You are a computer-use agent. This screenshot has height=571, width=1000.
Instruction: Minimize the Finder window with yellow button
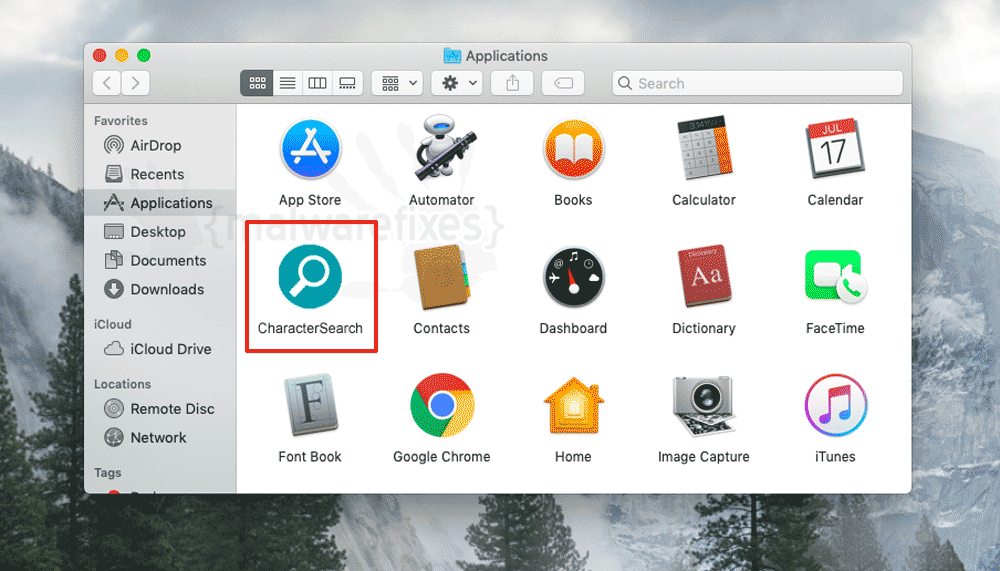click(x=122, y=56)
